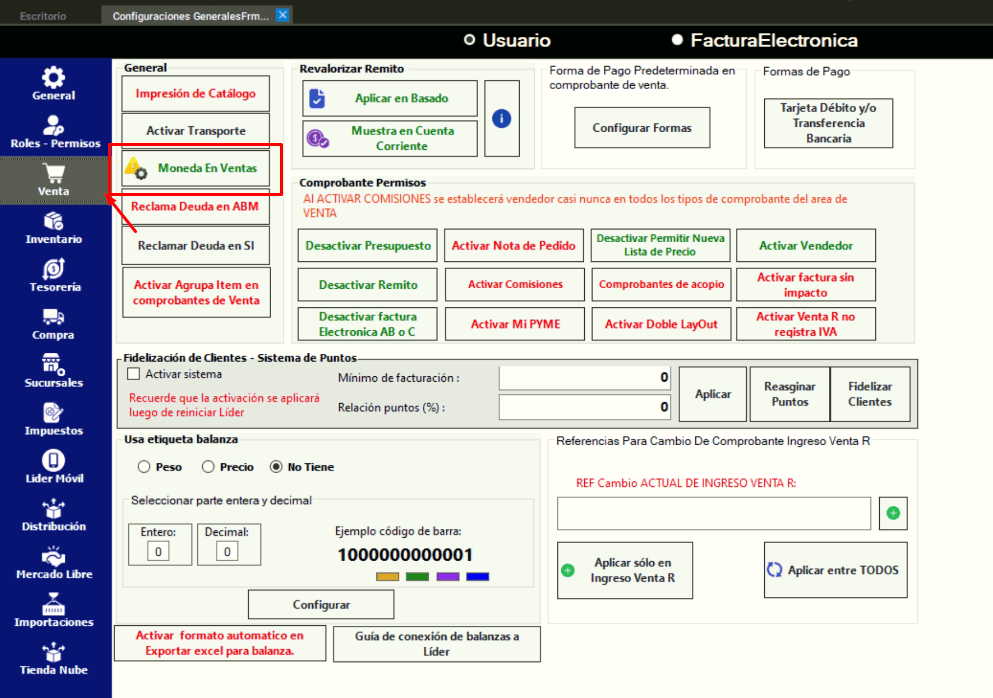
Task: Enable the Activar sistema checkbox
Action: [x=134, y=374]
